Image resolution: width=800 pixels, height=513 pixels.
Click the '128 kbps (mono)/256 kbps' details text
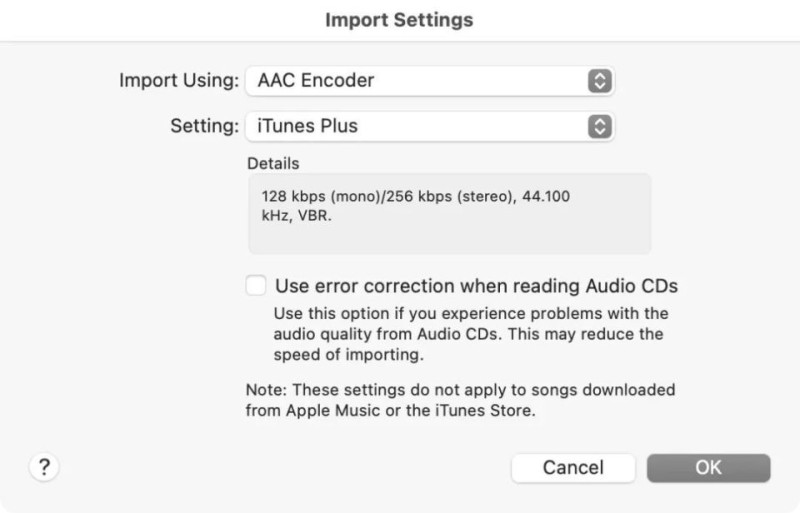[416, 197]
